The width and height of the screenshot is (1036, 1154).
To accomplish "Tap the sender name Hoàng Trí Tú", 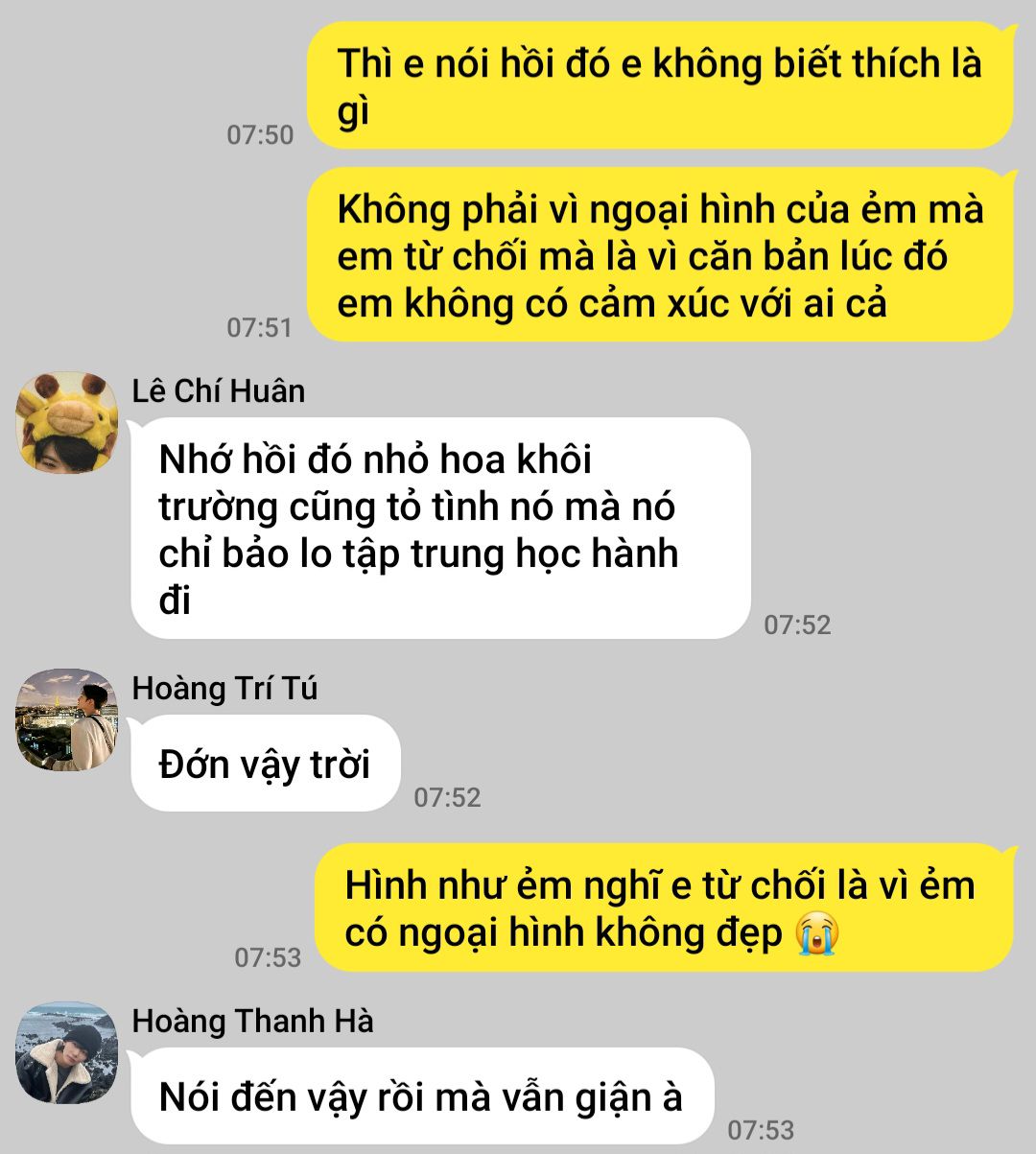I will coord(224,688).
